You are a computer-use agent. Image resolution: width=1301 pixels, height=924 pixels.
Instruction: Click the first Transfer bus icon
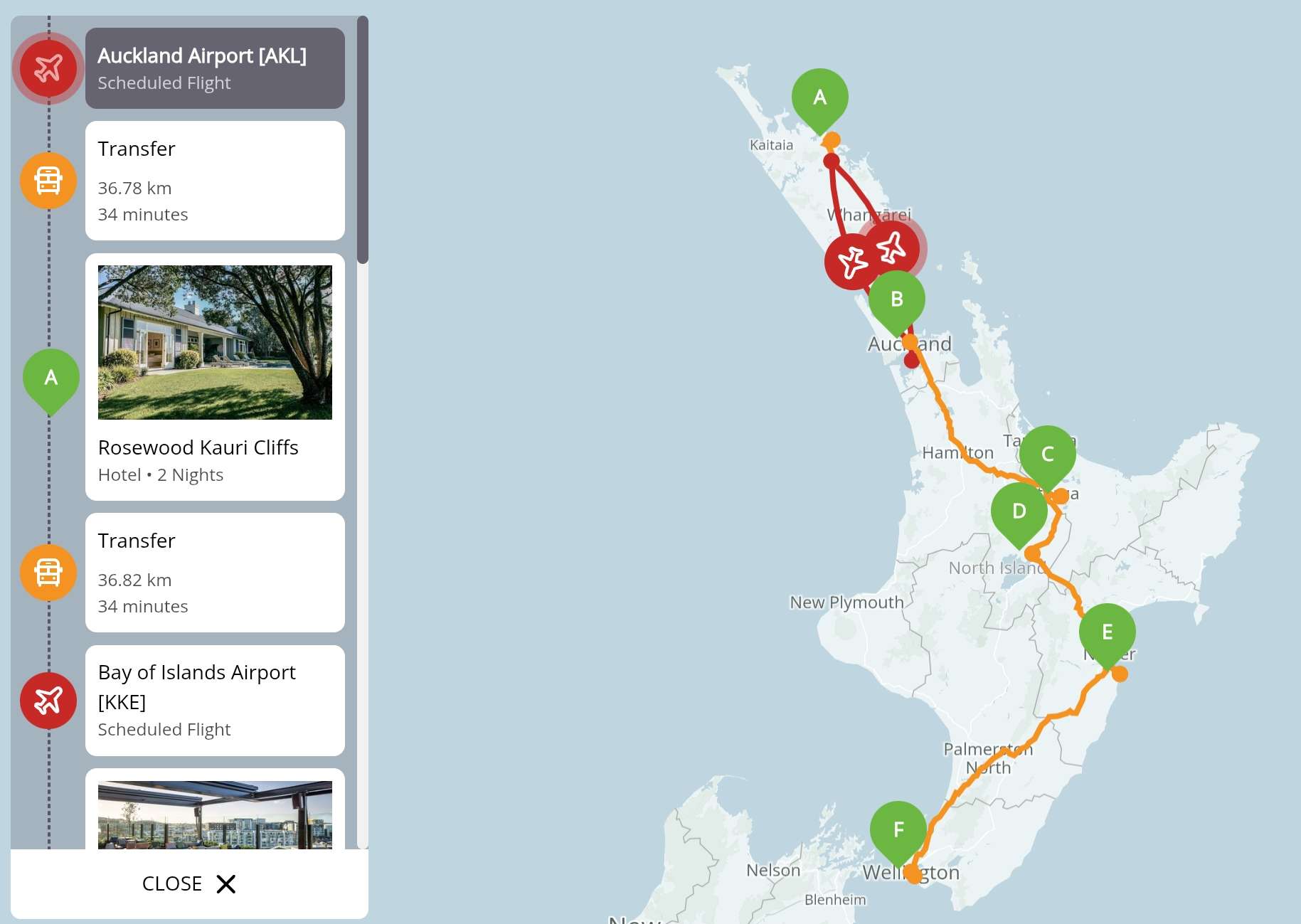(x=48, y=181)
